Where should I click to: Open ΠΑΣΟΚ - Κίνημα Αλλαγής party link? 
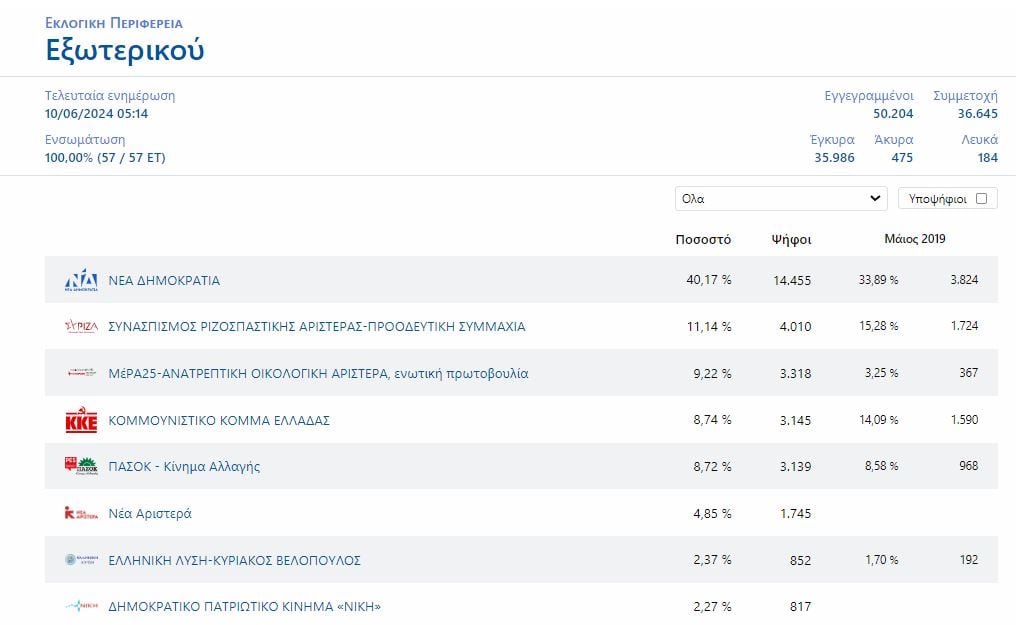pos(184,467)
